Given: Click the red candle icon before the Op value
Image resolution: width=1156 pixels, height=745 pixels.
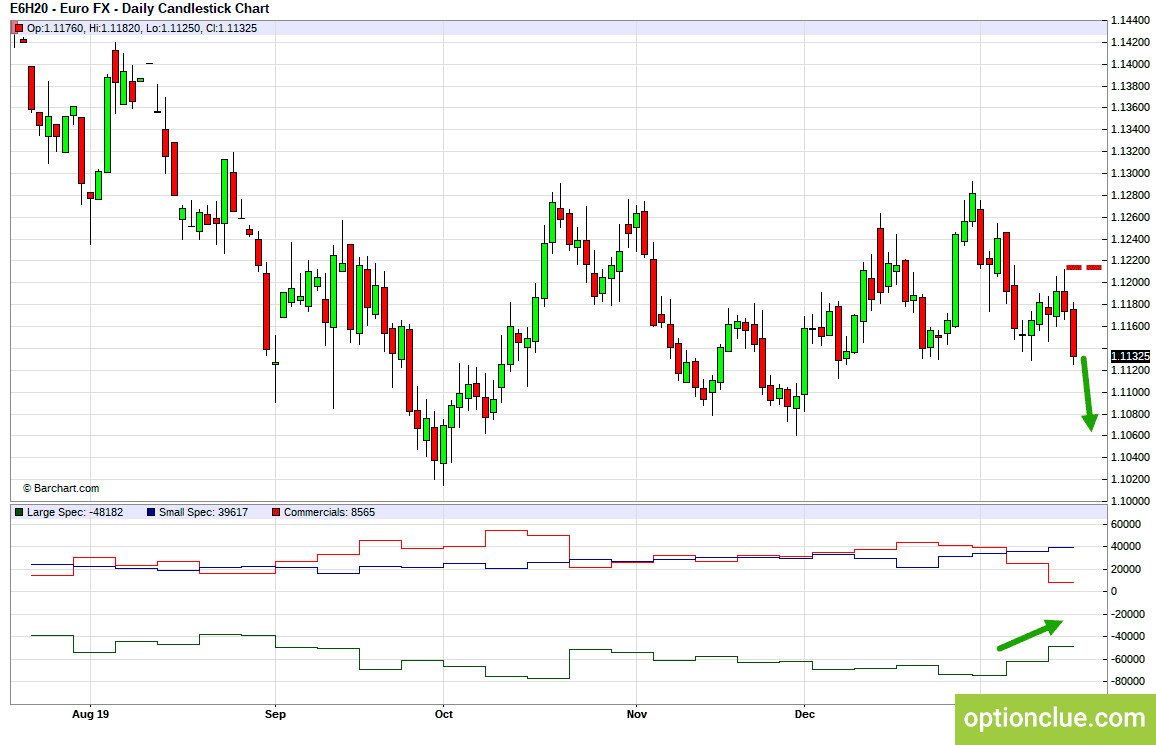Looking at the screenshot, I should tap(19, 28).
